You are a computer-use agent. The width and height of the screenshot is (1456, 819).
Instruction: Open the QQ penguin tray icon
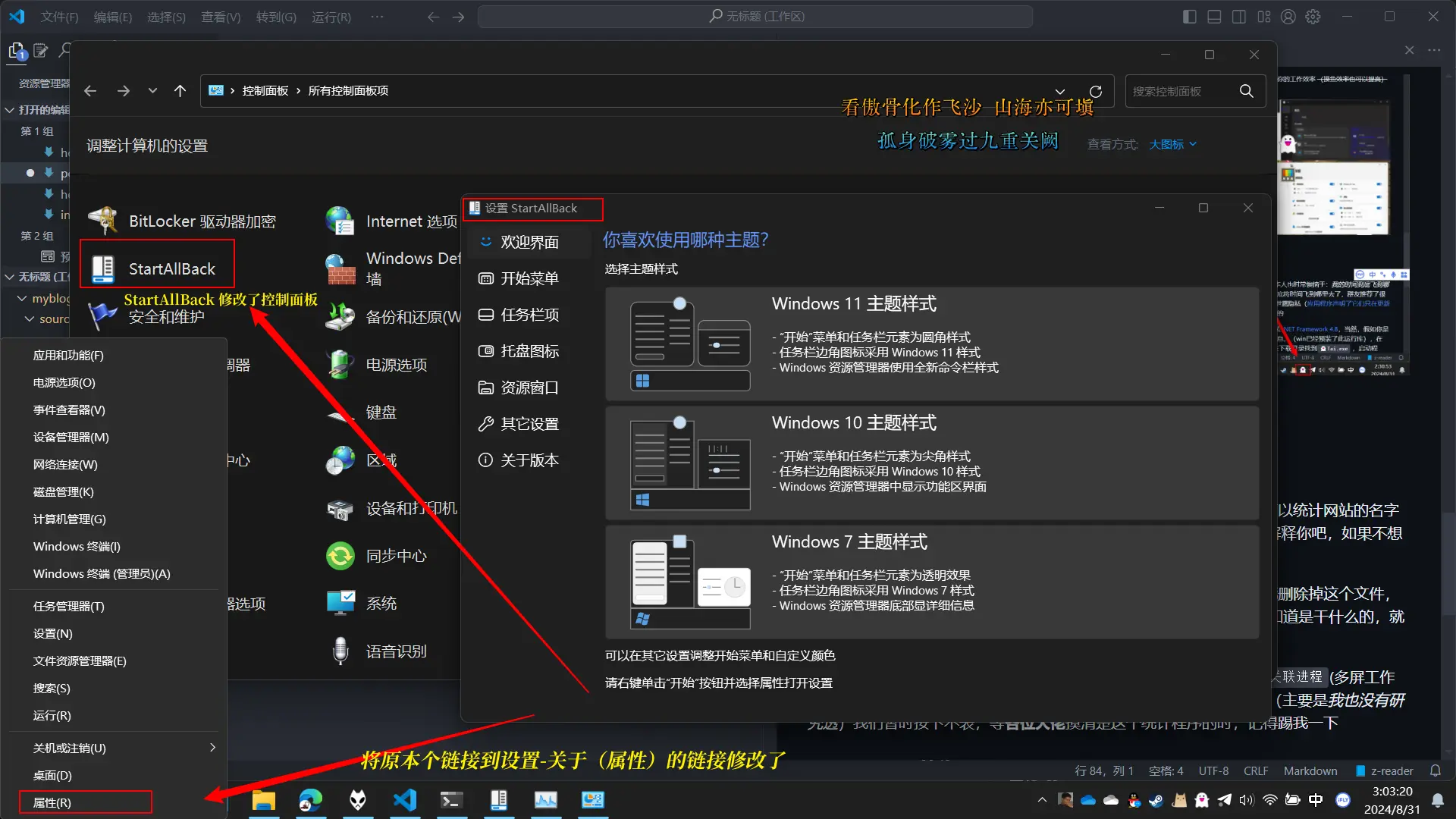[x=1134, y=800]
